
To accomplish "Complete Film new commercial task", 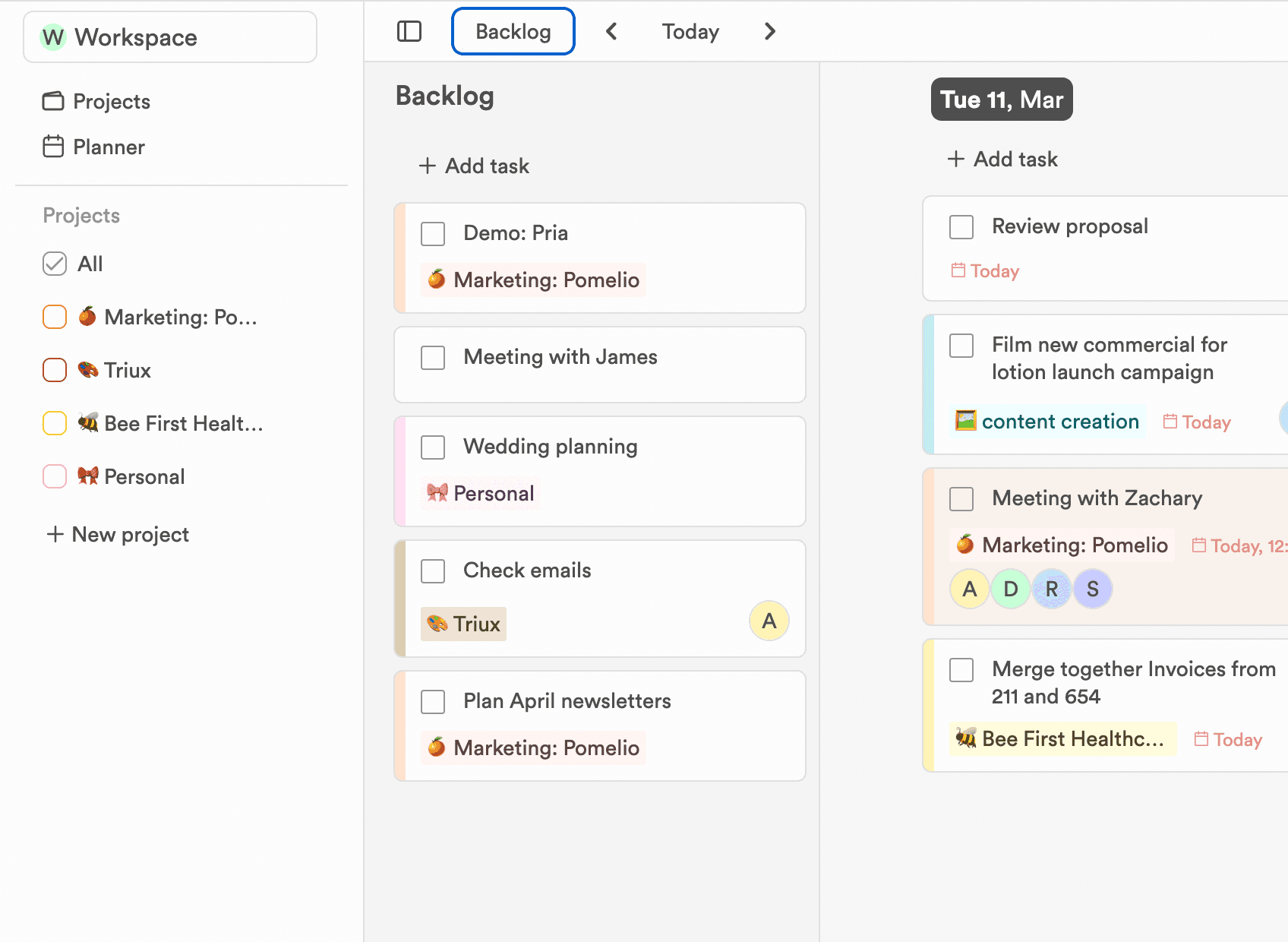I will (961, 345).
